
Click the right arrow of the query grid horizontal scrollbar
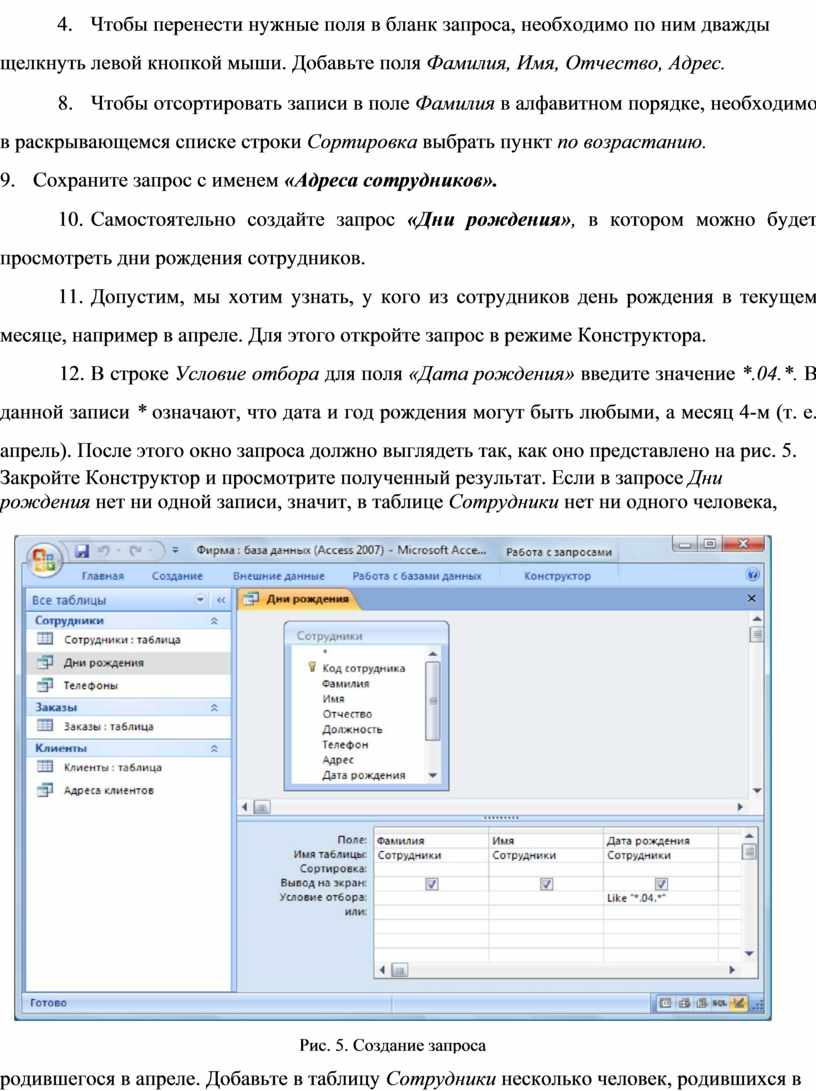pos(732,969)
